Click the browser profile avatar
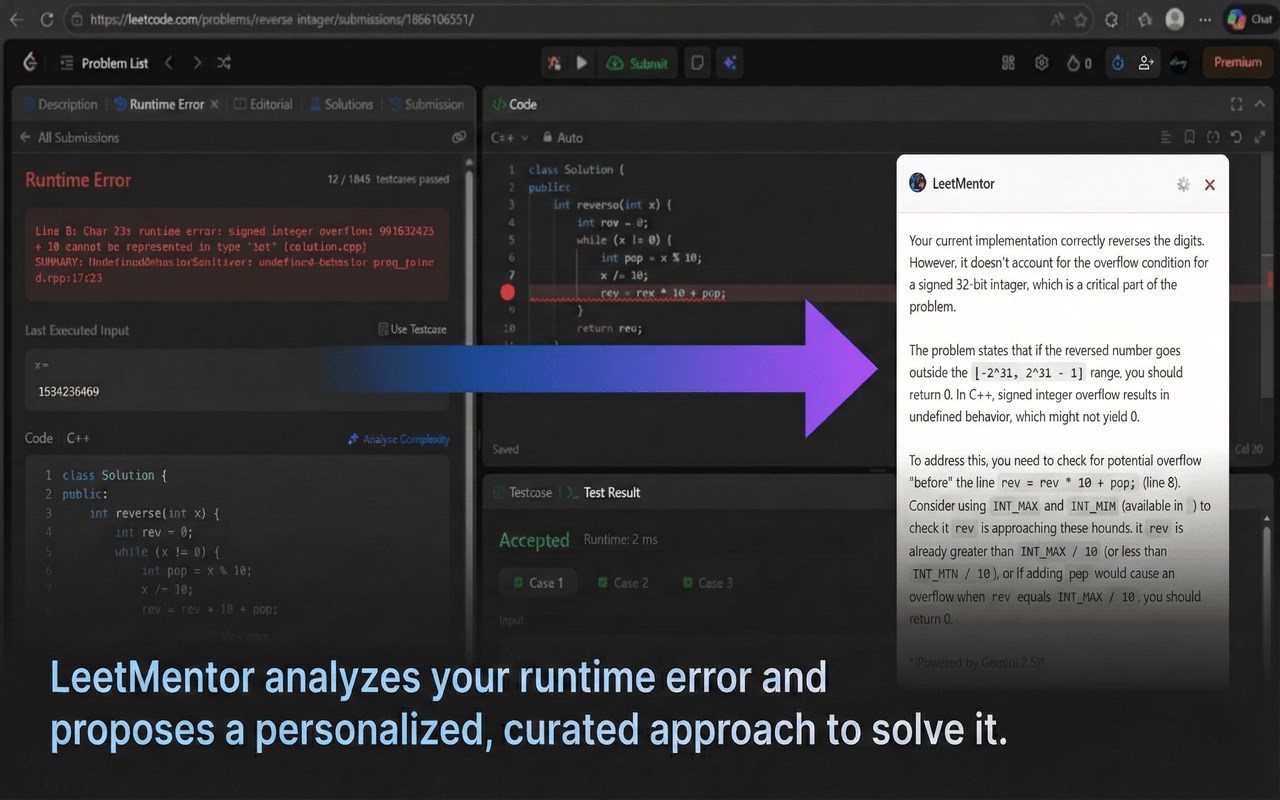1280x800 pixels. point(1176,19)
